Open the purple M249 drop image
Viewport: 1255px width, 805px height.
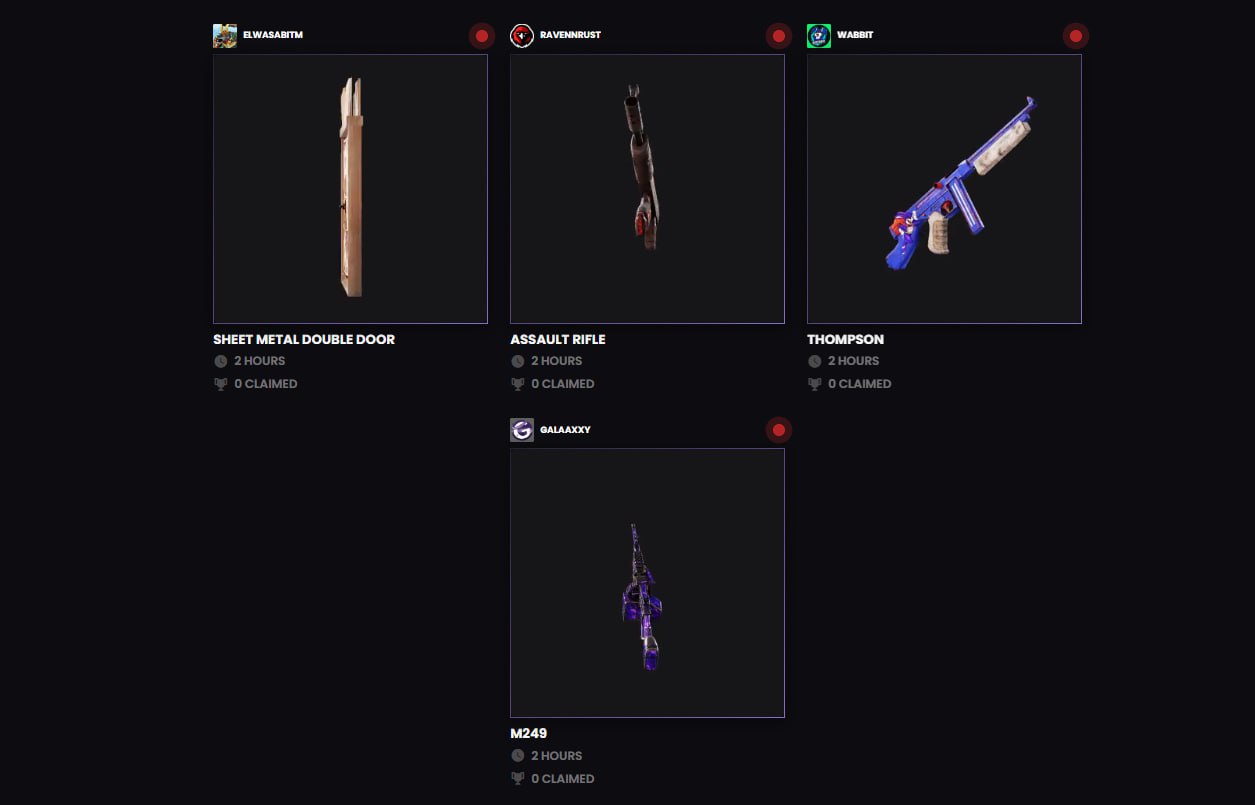(x=647, y=583)
